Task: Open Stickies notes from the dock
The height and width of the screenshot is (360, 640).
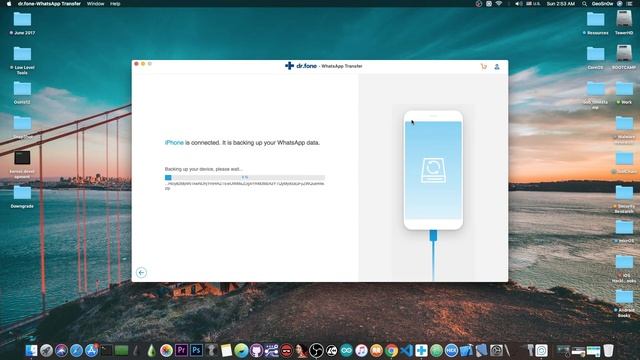Action: click(226, 350)
